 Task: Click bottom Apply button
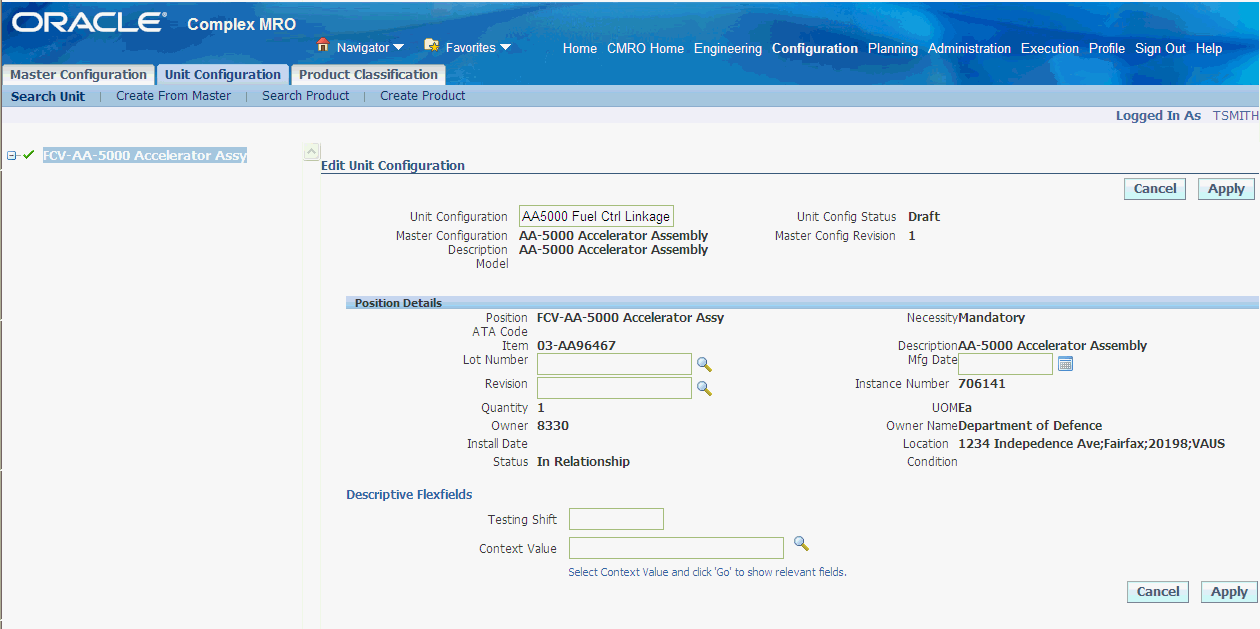point(1229,592)
